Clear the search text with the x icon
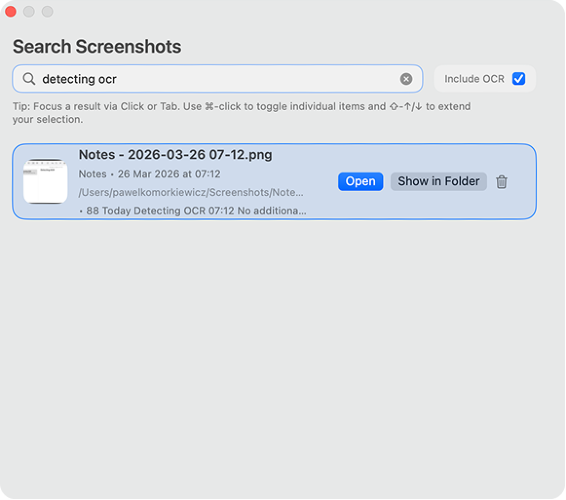The width and height of the screenshot is (566, 500). coord(406,79)
